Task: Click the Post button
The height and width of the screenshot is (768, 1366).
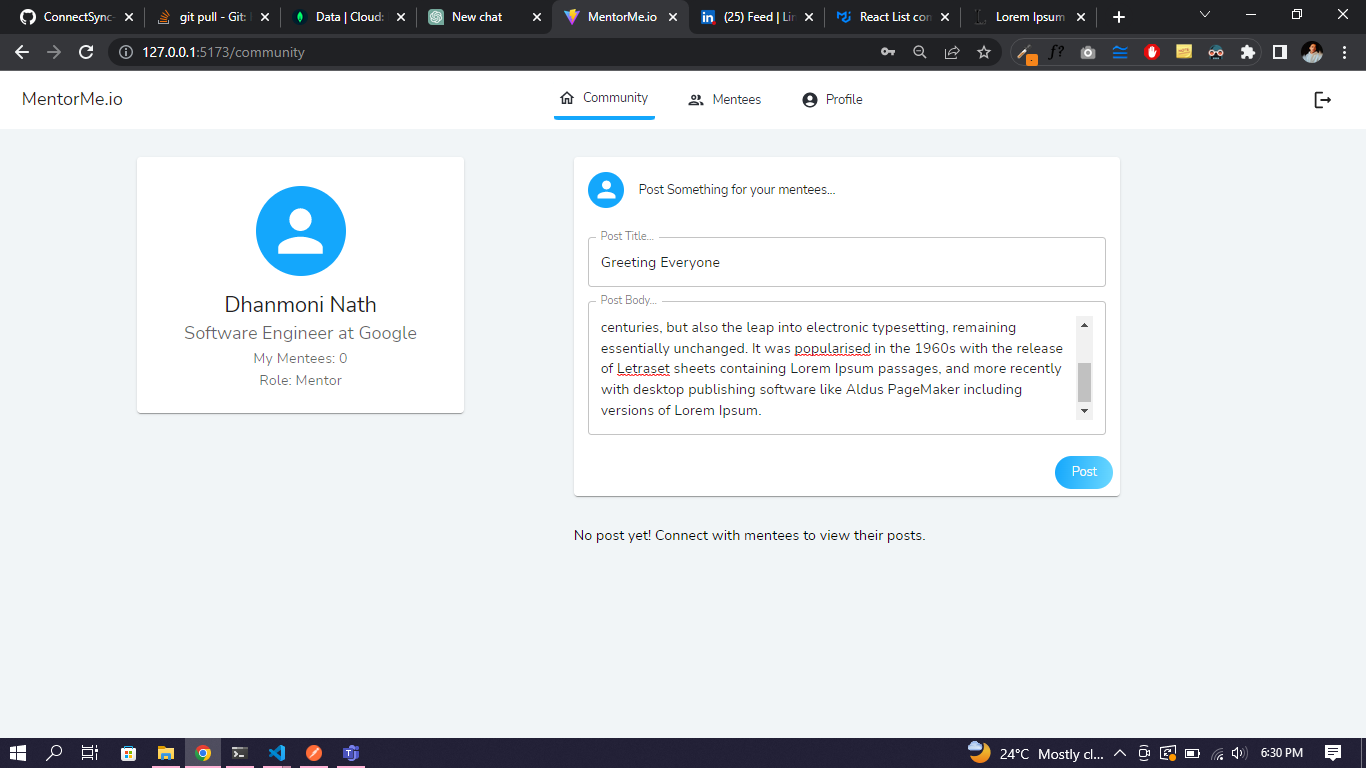Action: 1083,472
